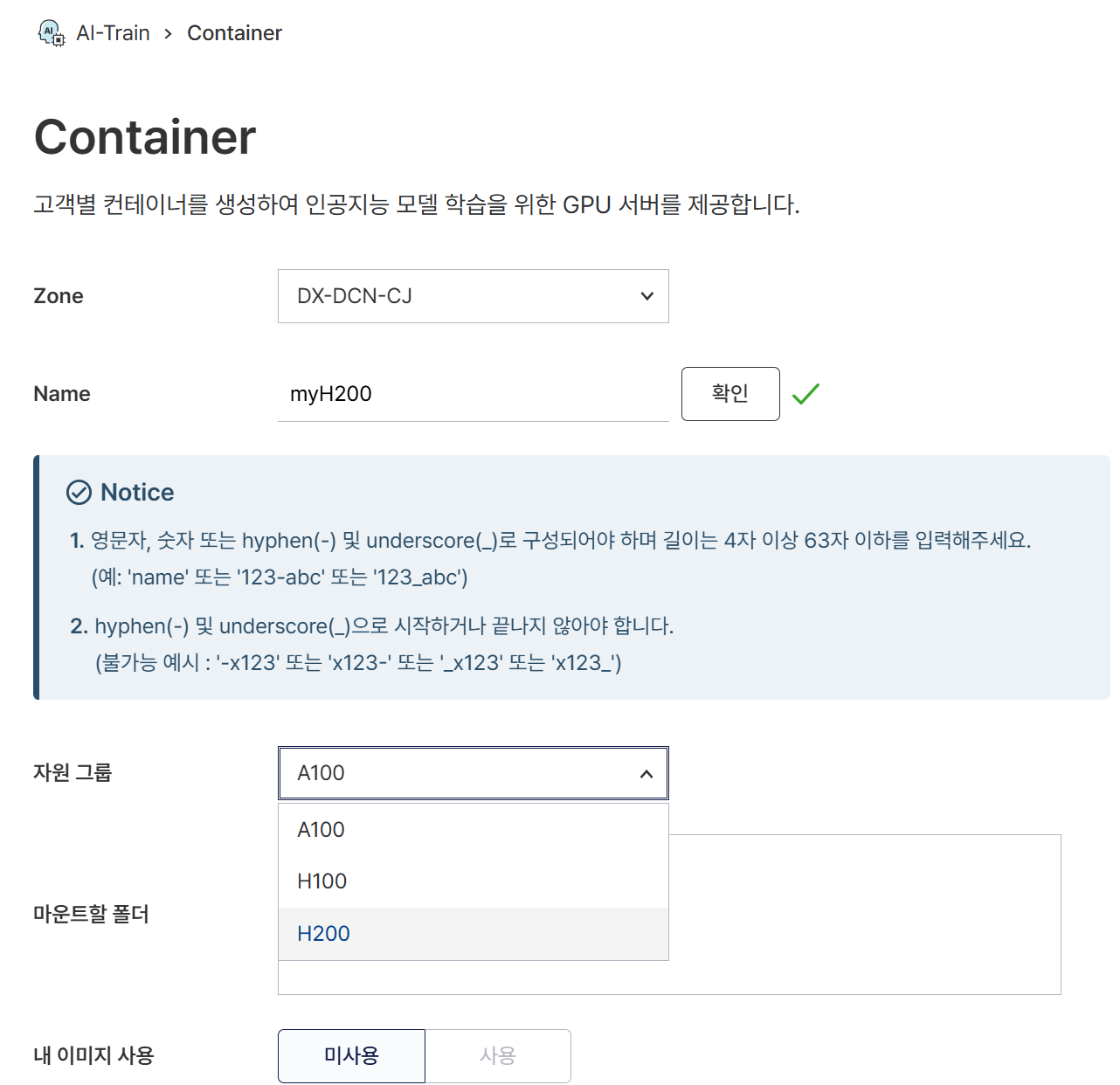Image resolution: width=1120 pixels, height=1085 pixels.
Task: Switch 내 이미지 사용 to 사용
Action: coord(497,1055)
